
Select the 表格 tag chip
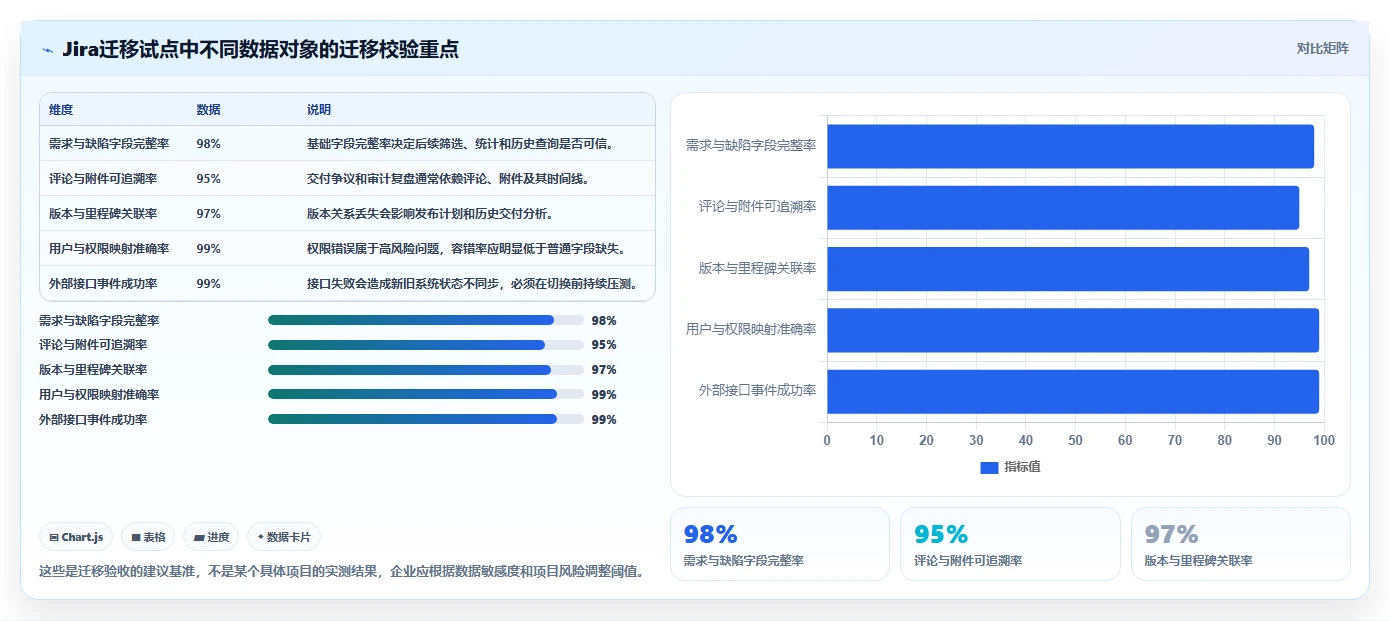click(x=148, y=537)
